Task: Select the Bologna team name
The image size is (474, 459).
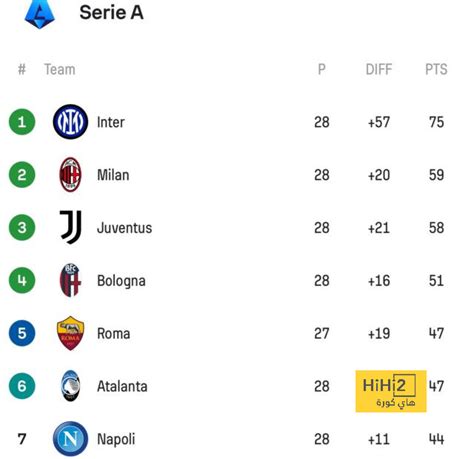Action: click(x=121, y=281)
